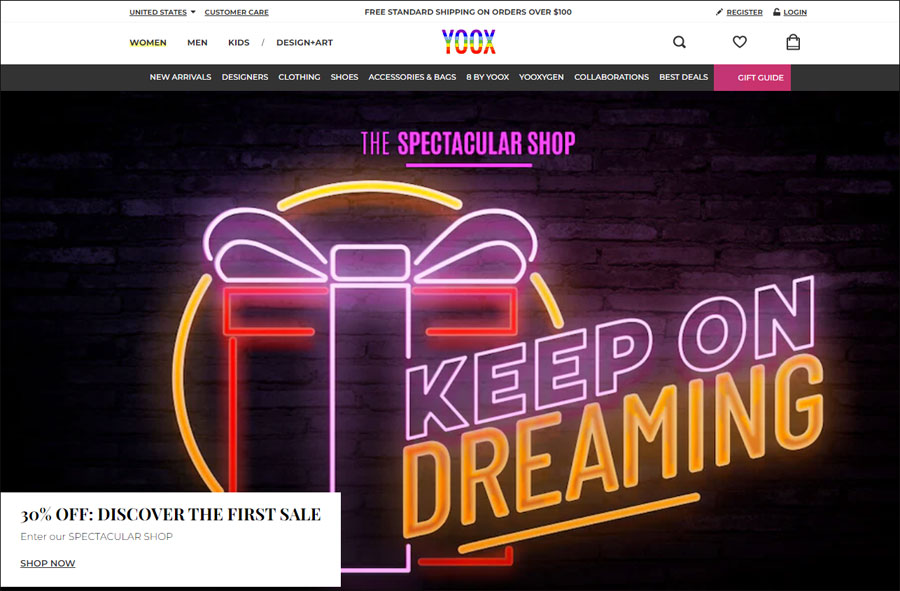Click the 30% Off first sale headline
The height and width of the screenshot is (591, 900).
[170, 514]
